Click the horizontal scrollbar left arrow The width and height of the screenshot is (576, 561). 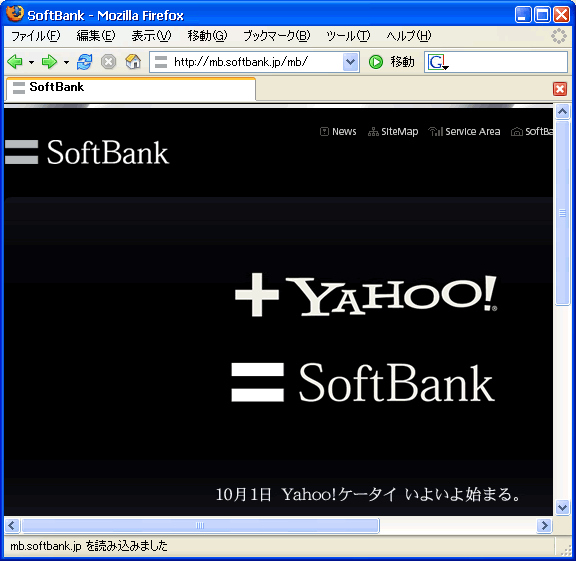coord(12,525)
